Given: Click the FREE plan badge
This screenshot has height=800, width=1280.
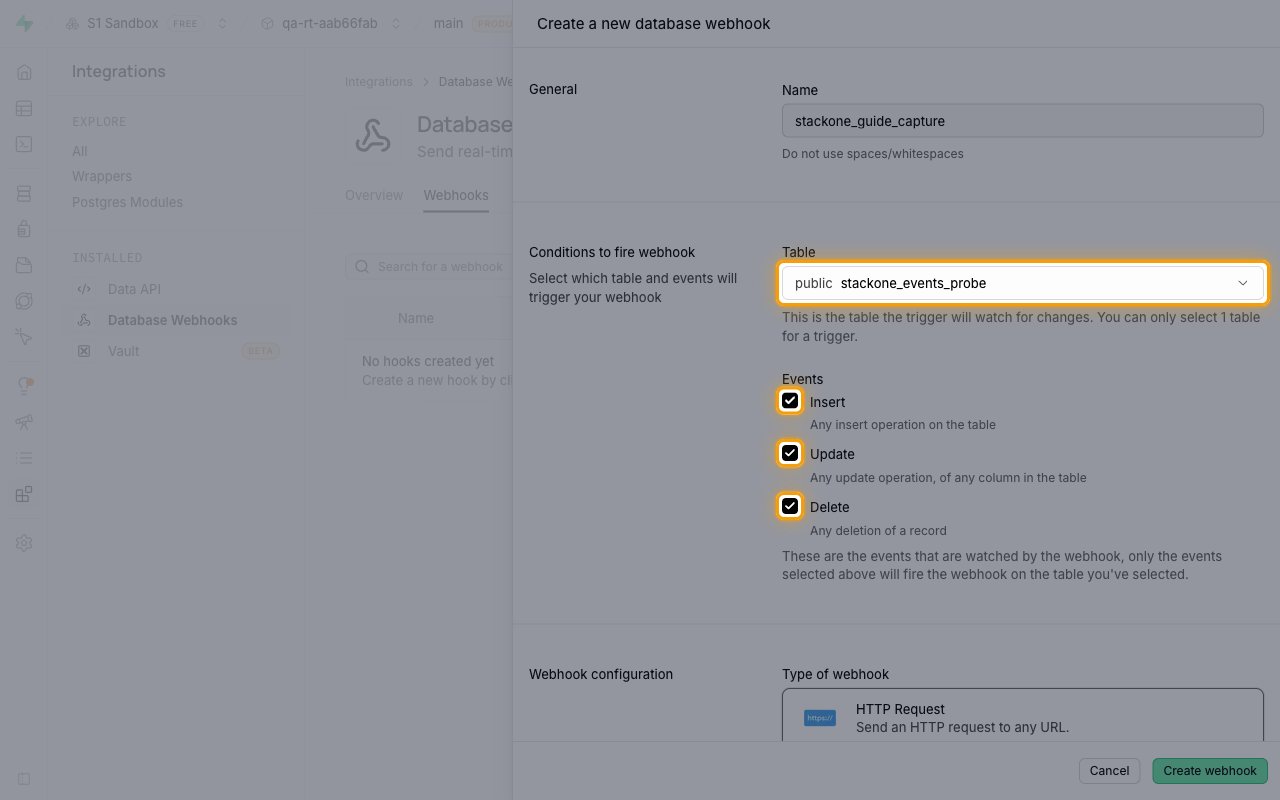Looking at the screenshot, I should pos(187,23).
